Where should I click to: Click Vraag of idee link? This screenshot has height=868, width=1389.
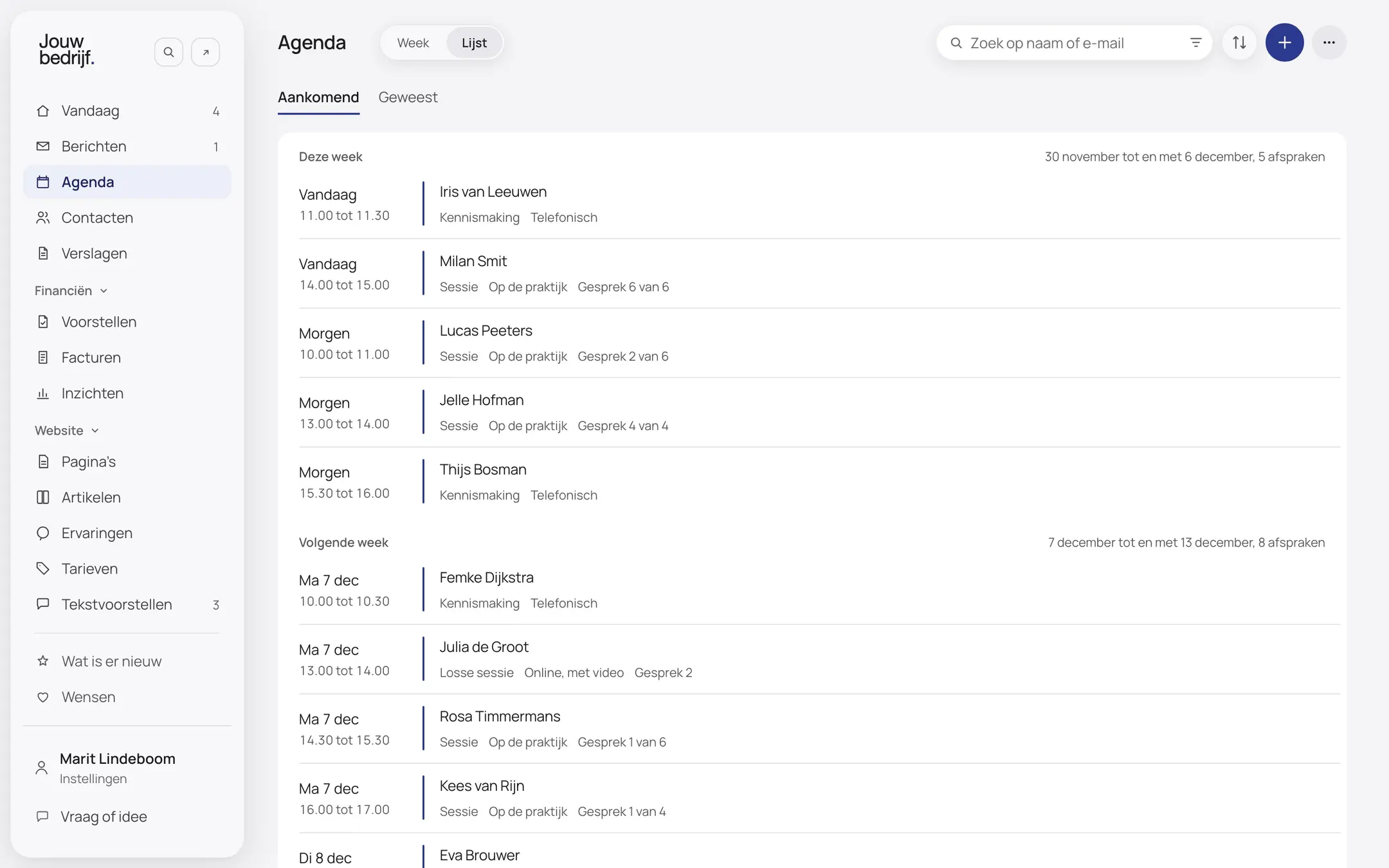coord(127,817)
